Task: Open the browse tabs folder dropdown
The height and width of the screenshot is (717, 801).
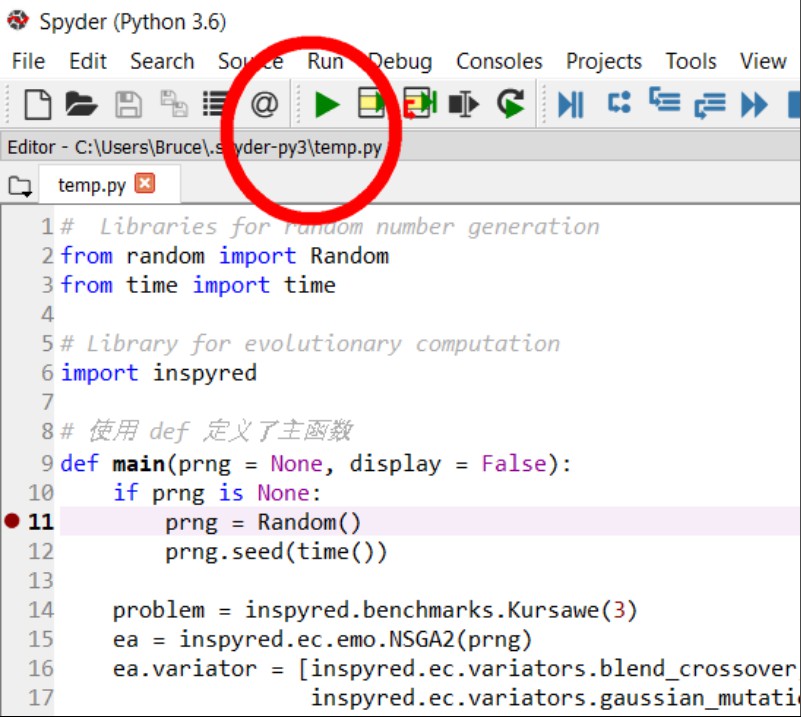Action: coord(20,186)
